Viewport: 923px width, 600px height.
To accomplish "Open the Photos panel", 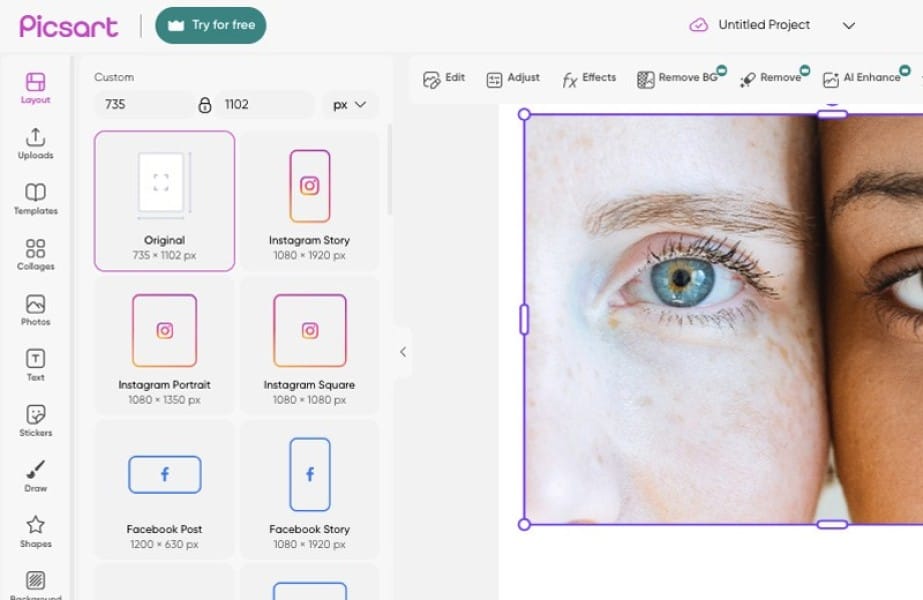I will click(35, 309).
